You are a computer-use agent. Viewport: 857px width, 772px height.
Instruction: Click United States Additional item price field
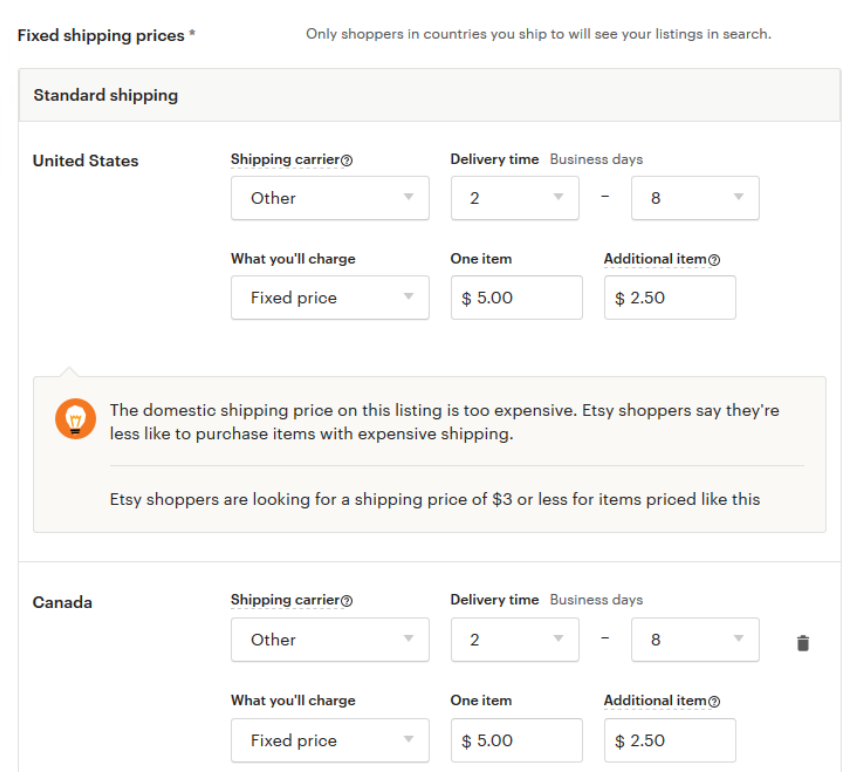670,297
